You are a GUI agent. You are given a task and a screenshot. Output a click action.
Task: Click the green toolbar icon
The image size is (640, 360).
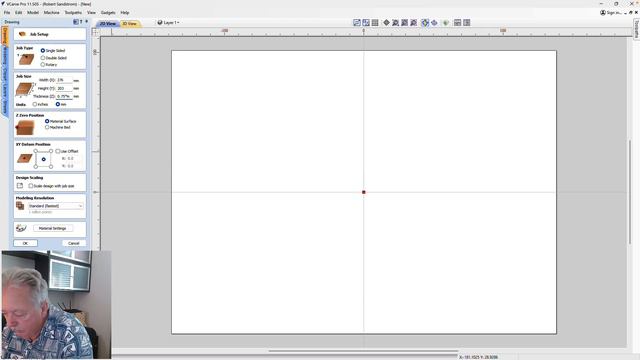point(446,23)
